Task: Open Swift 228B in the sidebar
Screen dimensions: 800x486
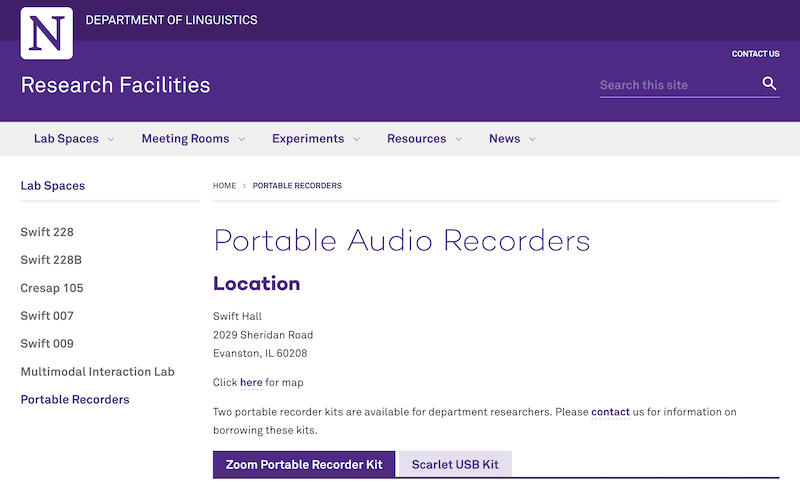Action: coord(51,260)
